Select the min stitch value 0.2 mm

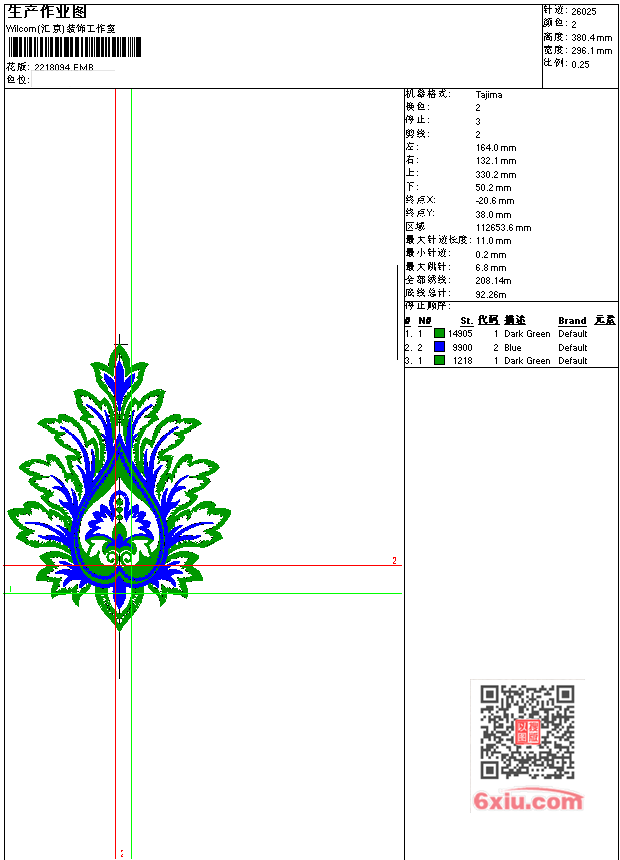click(x=491, y=254)
